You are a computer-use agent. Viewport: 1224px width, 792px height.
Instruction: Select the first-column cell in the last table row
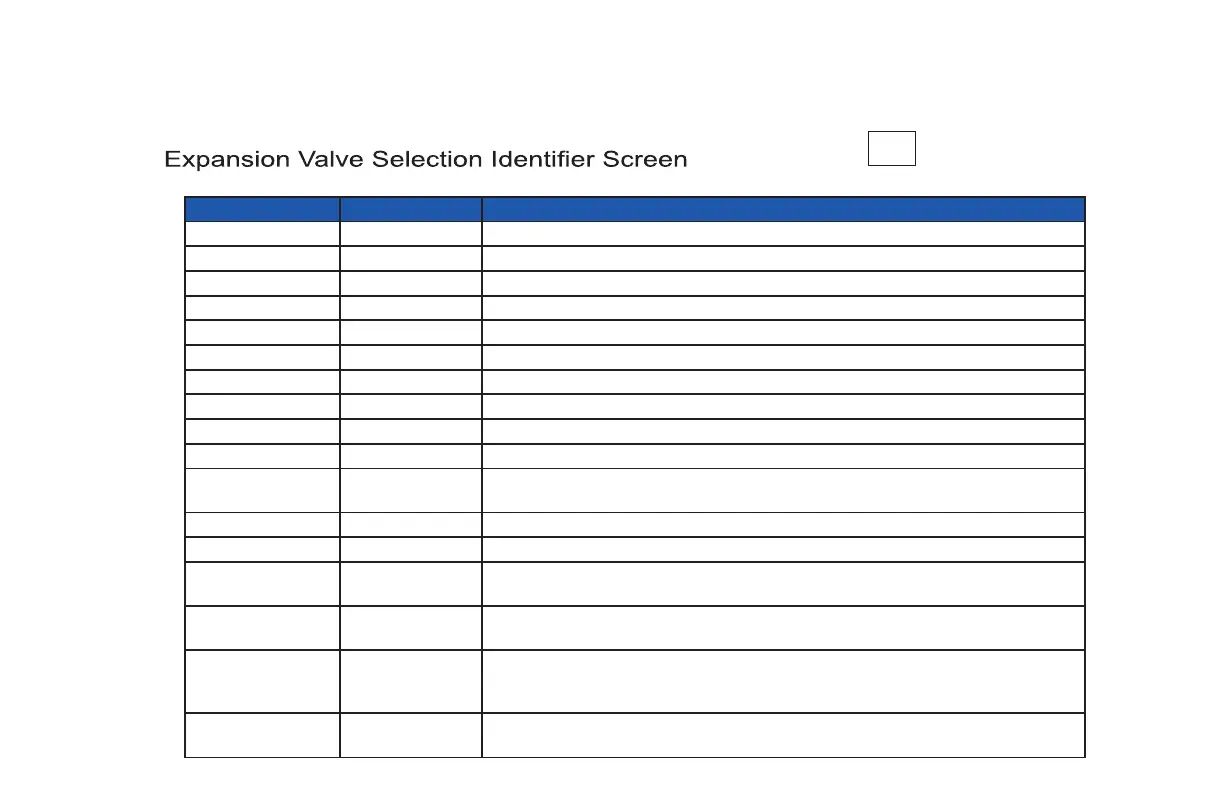(262, 735)
